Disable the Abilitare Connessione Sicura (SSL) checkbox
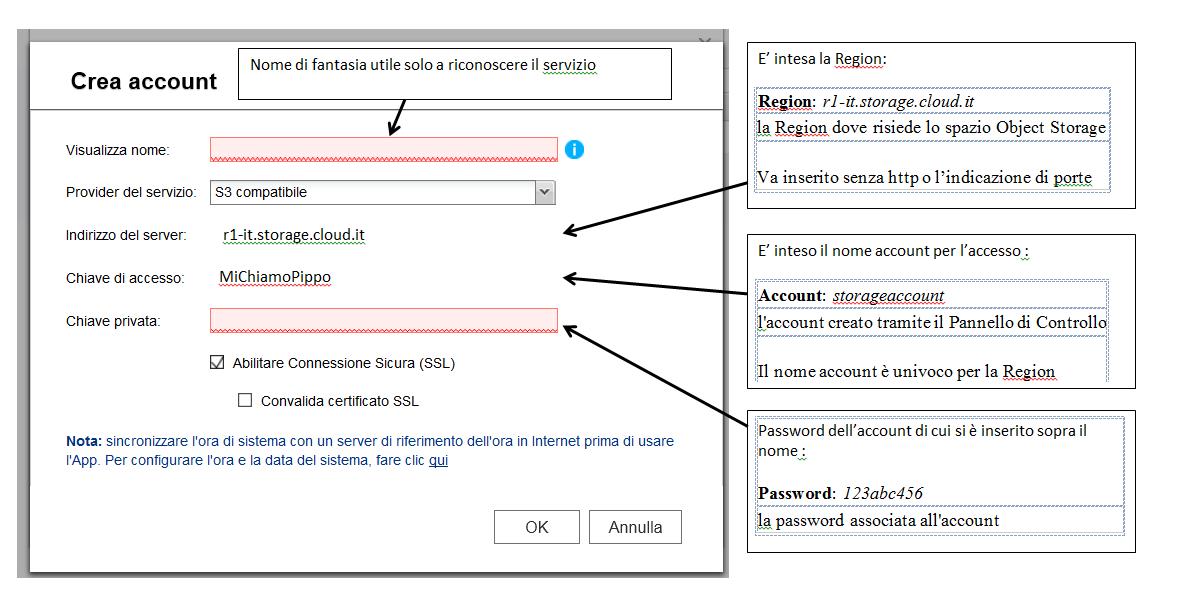The width and height of the screenshot is (1183, 604). [x=217, y=363]
